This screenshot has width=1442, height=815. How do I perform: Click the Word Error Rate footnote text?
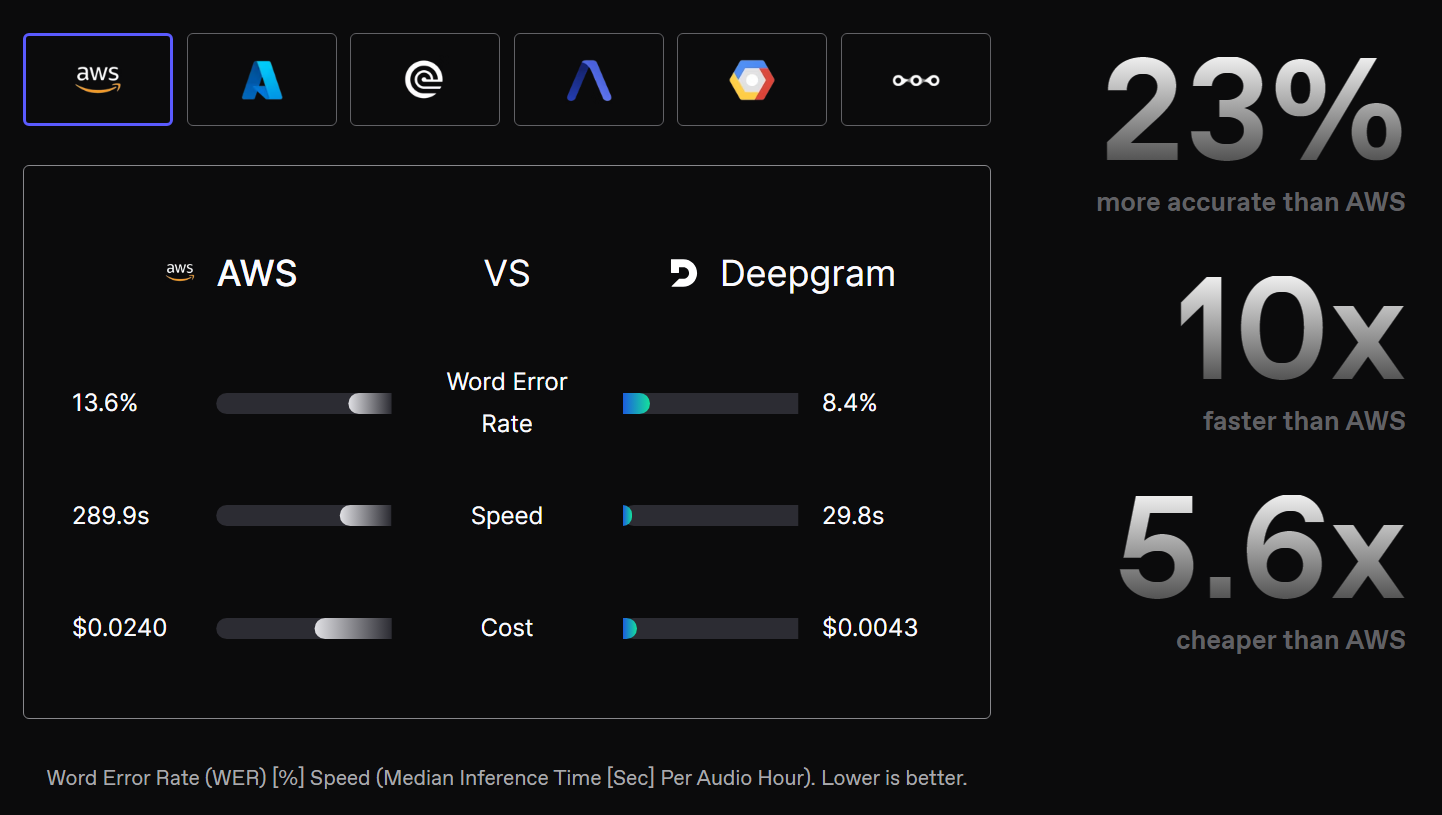click(x=507, y=778)
